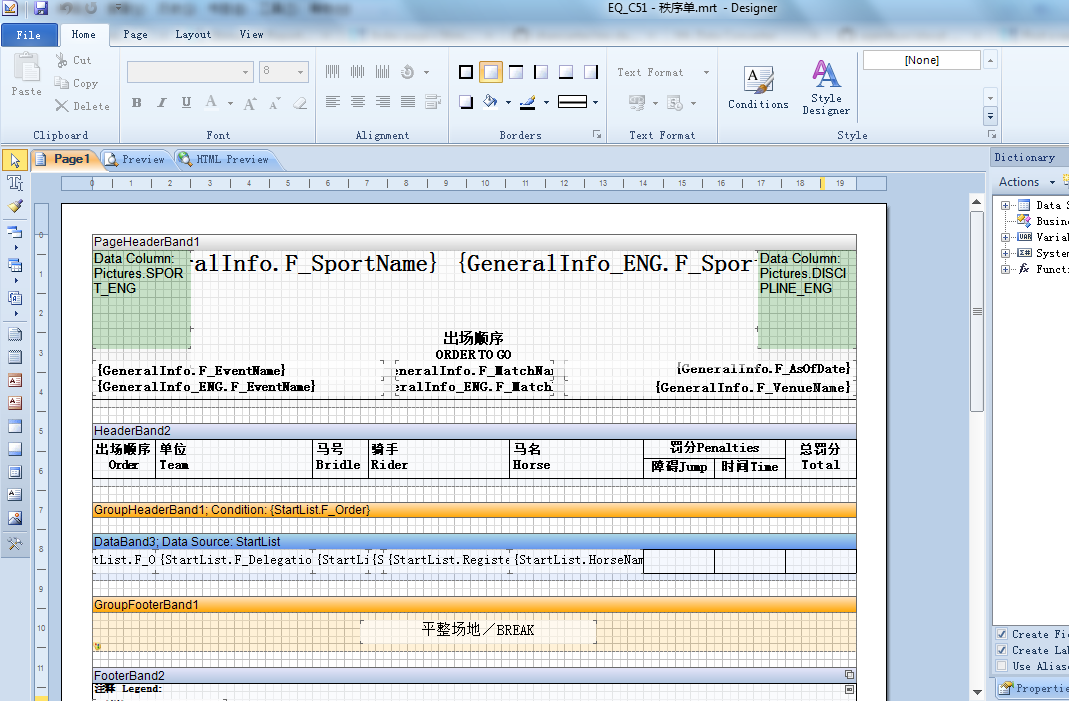The width and height of the screenshot is (1069, 701).
Task: Open the Actions dropdown in Dictionary
Action: [x=1027, y=182]
